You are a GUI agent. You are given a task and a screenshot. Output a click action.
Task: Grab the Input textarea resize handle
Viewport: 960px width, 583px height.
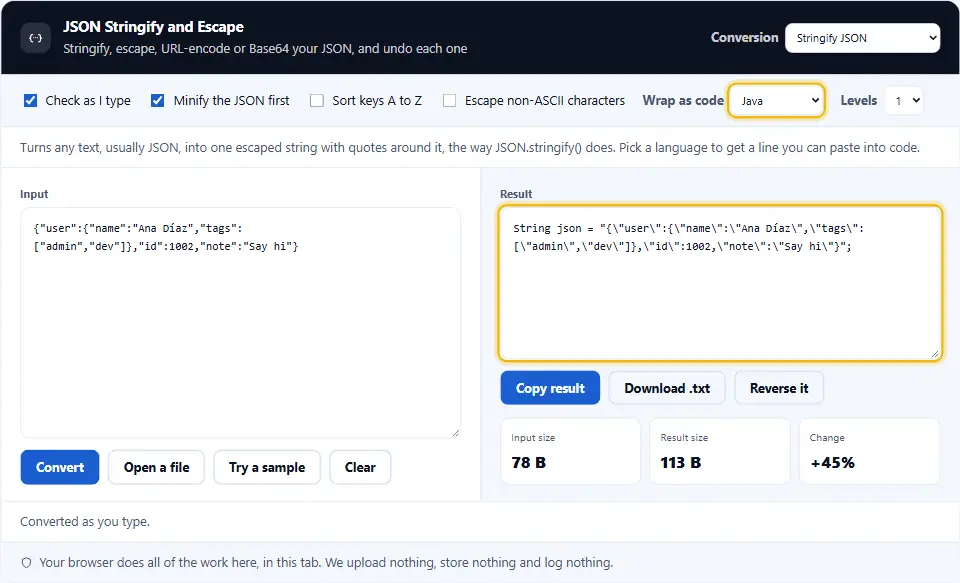[x=455, y=432]
